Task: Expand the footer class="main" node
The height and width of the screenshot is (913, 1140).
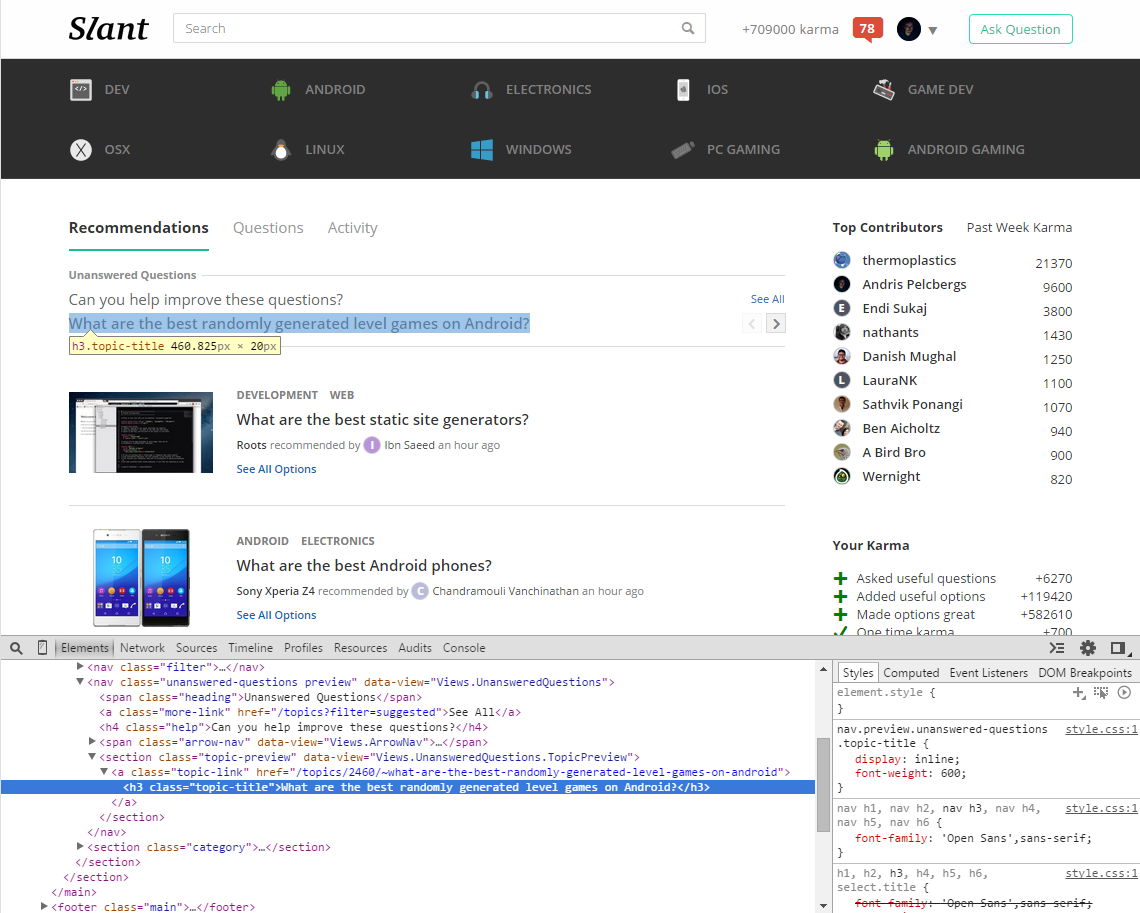Action: pos(44,906)
